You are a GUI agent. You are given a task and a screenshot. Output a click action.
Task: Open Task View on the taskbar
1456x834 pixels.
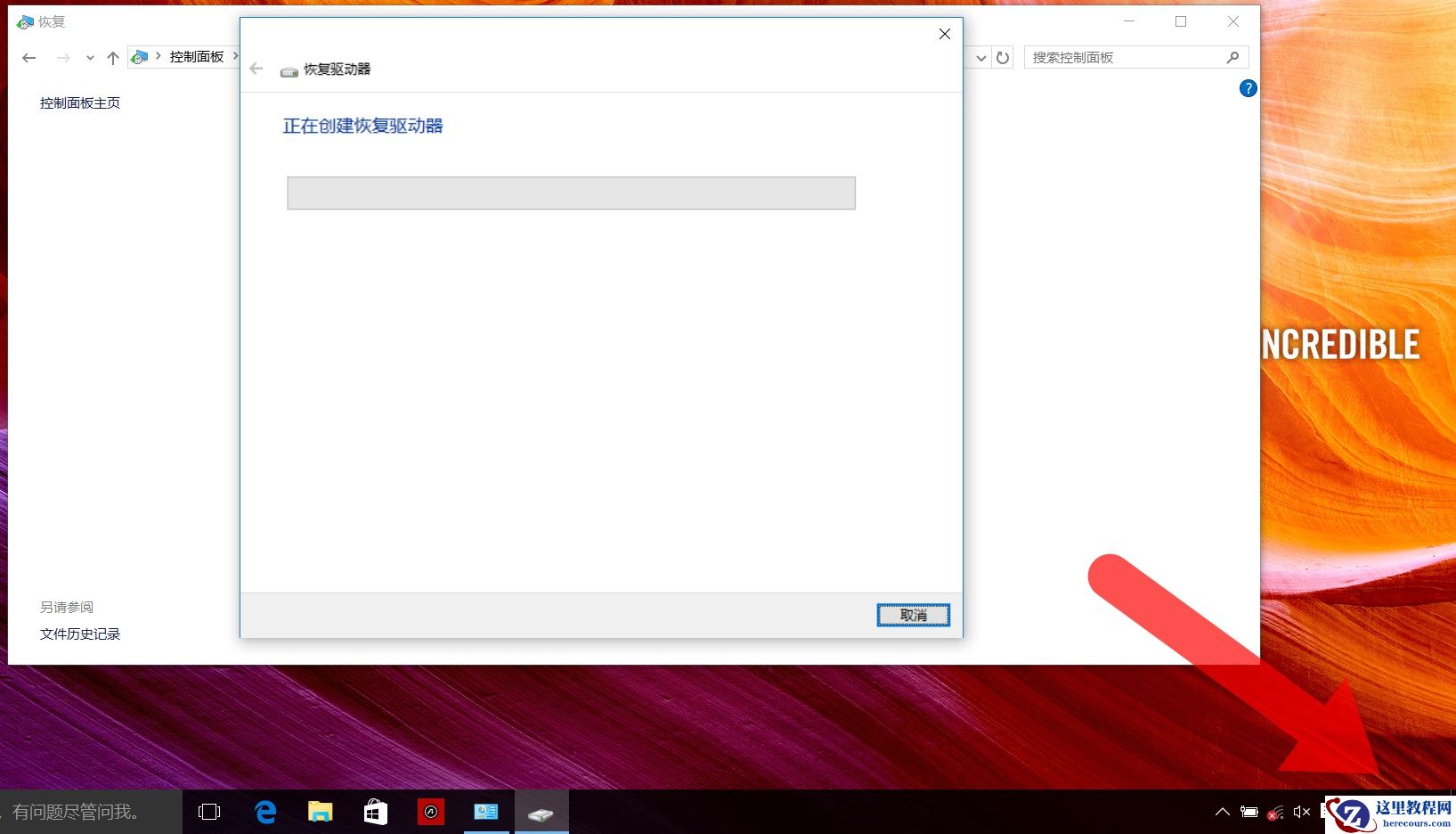tap(208, 812)
